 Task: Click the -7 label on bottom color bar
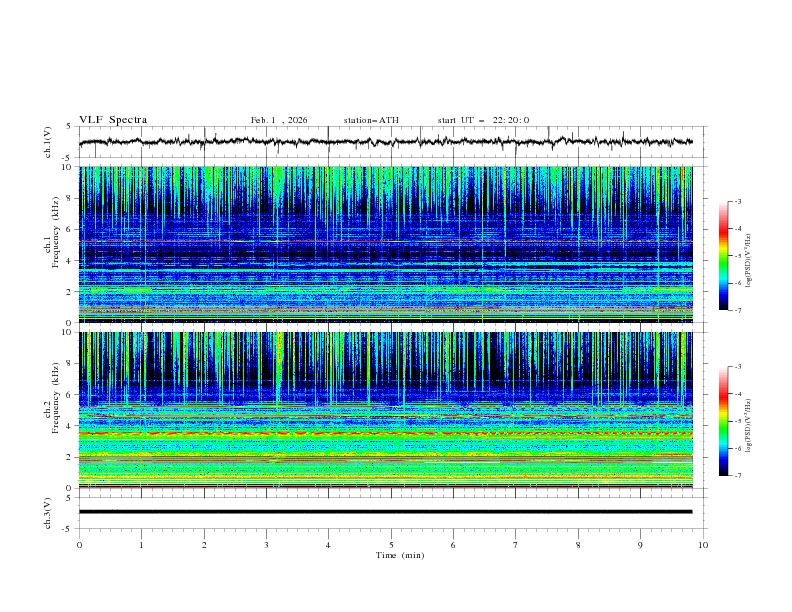click(738, 476)
